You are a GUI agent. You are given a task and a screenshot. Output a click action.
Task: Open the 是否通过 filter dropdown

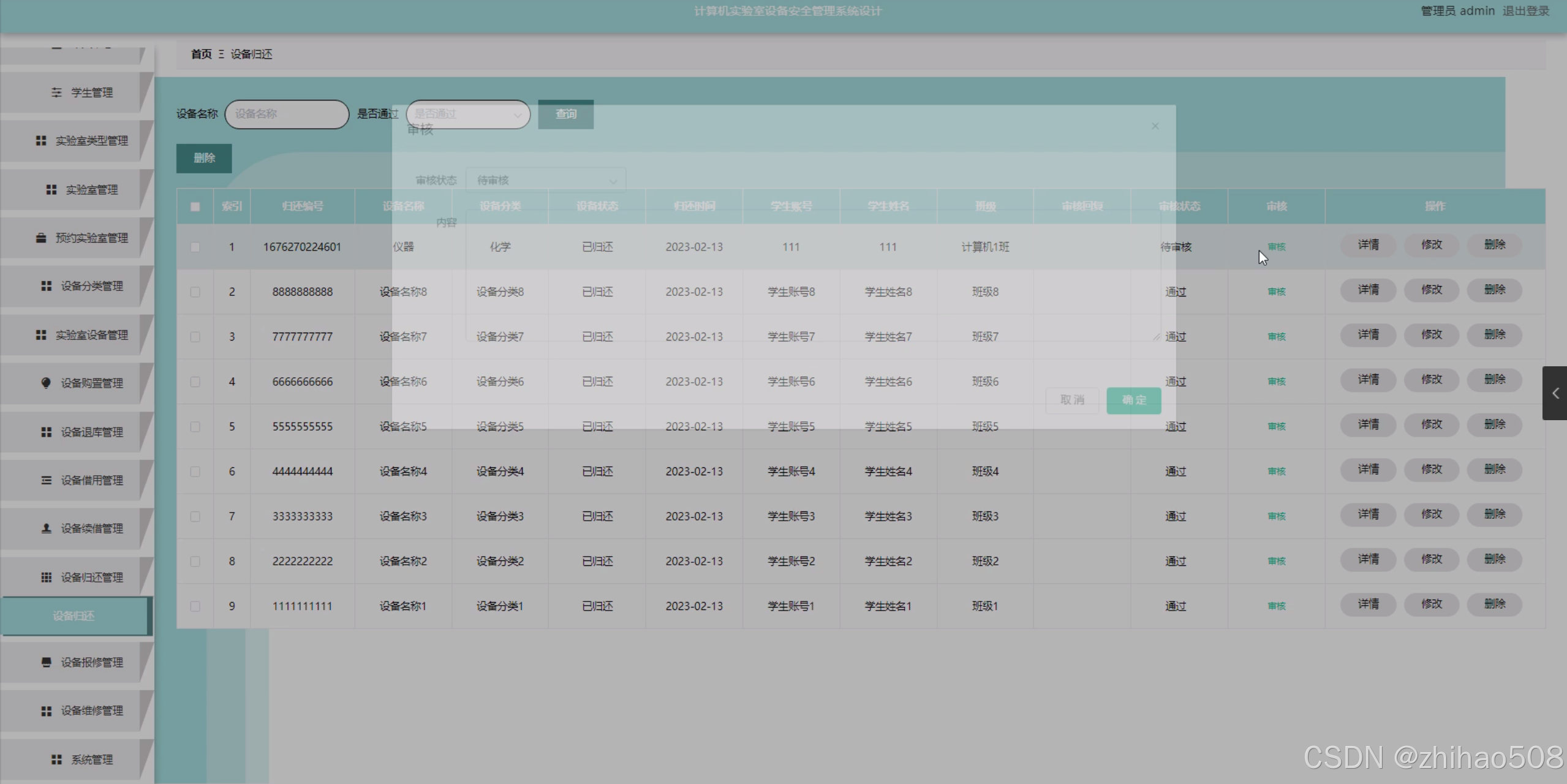click(x=468, y=115)
